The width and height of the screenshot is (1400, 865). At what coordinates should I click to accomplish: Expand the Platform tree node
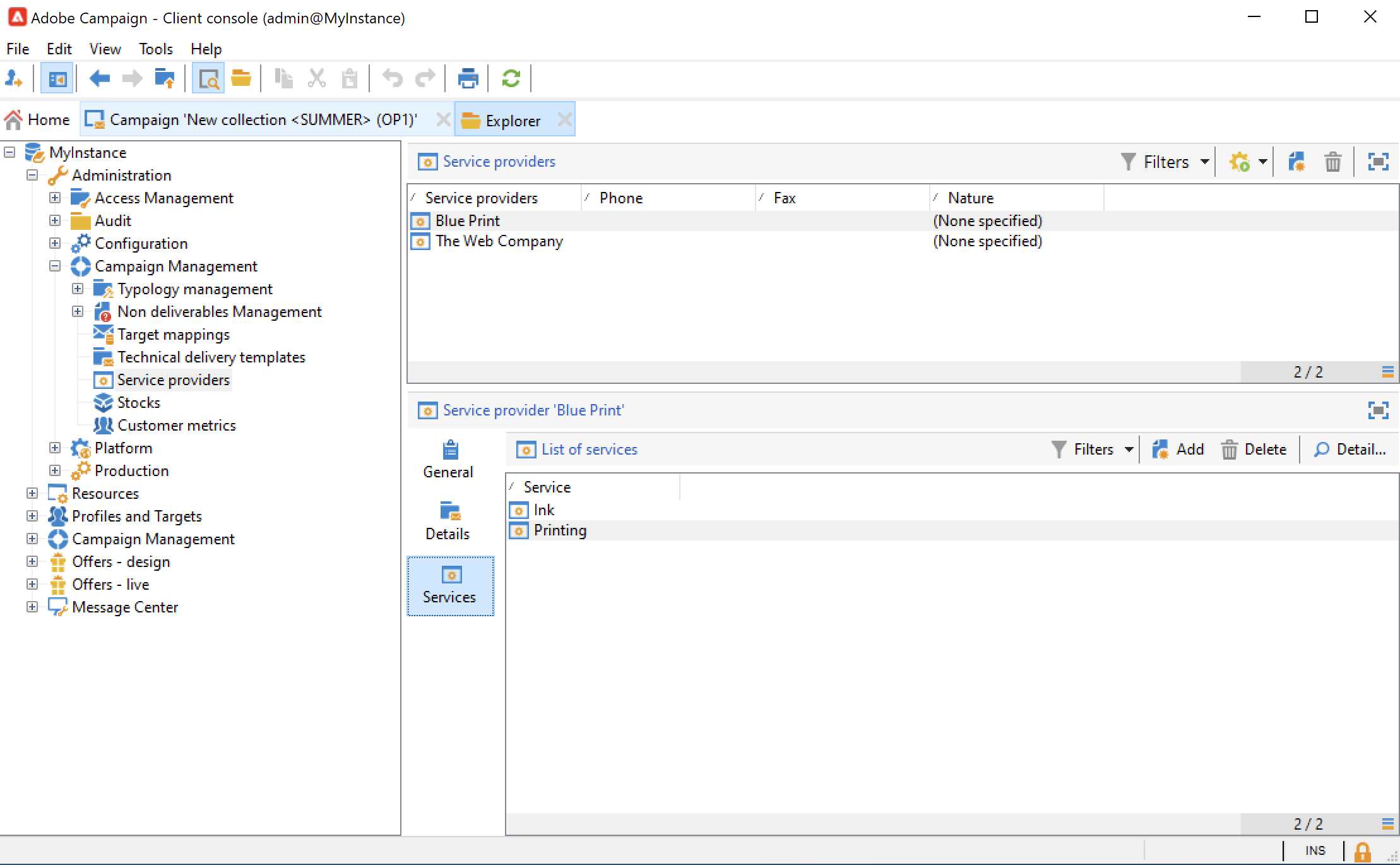click(x=55, y=448)
